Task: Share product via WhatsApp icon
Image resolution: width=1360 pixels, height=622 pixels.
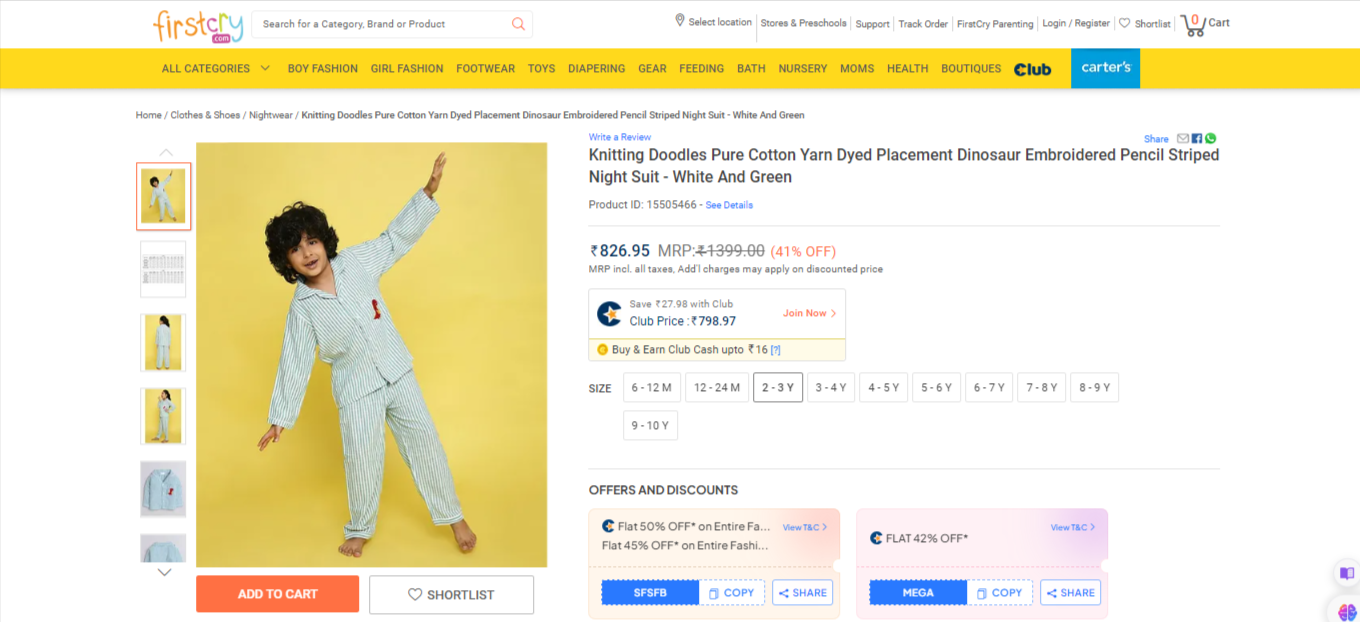Action: [1211, 138]
